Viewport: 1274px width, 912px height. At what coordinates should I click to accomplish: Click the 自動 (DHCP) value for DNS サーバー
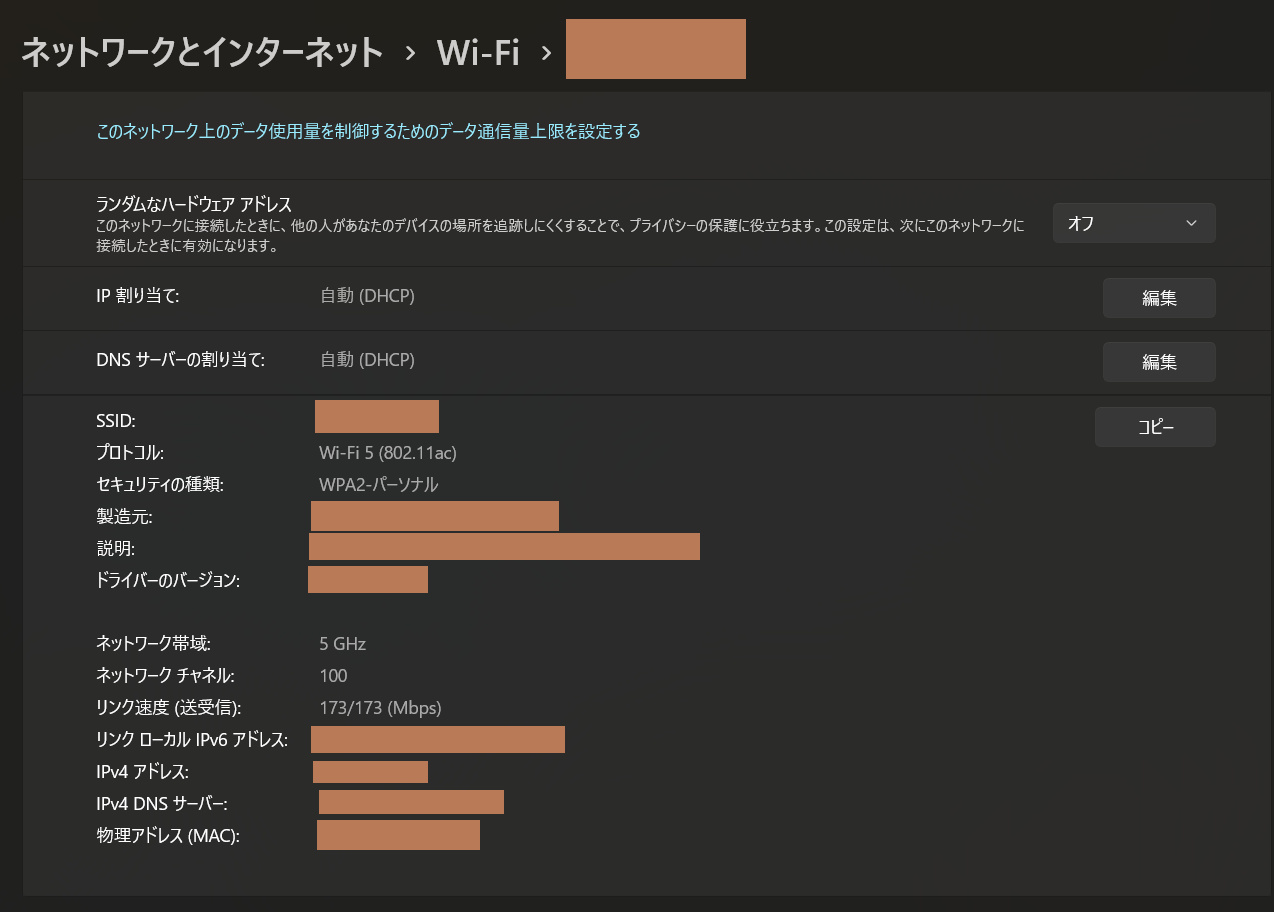point(367,359)
